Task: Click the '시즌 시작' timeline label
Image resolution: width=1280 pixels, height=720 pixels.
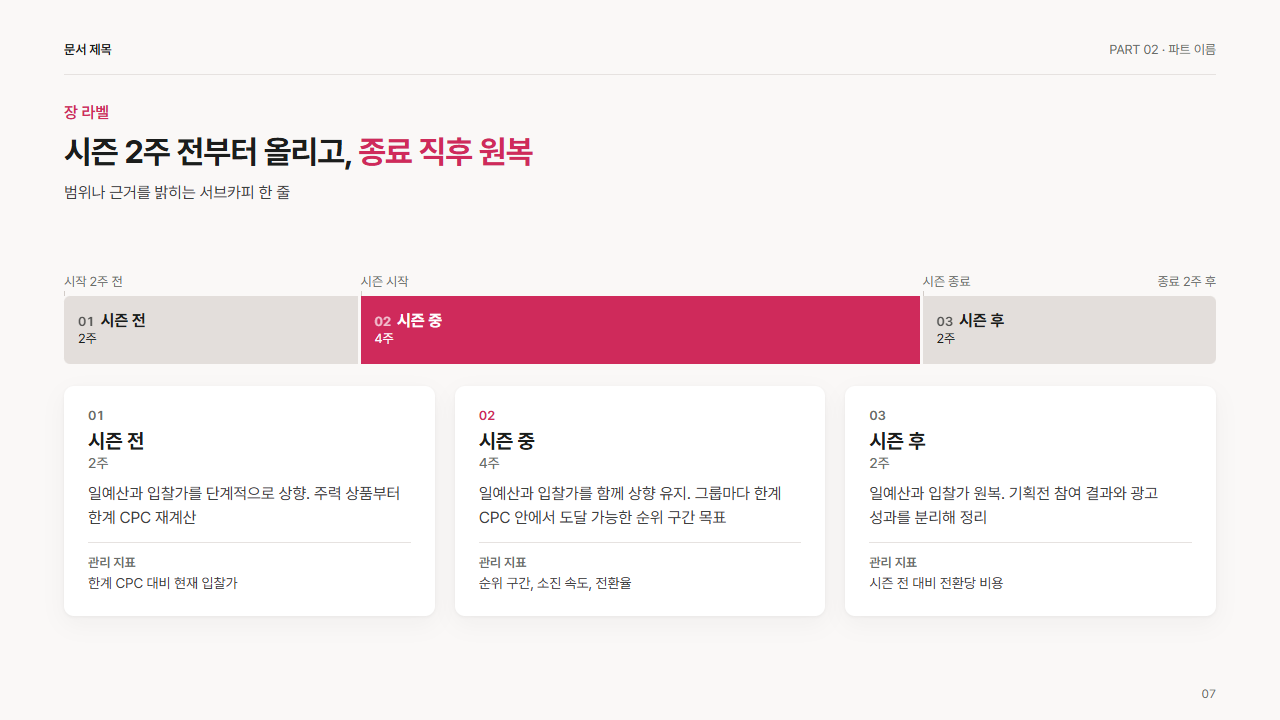Action: click(x=385, y=282)
